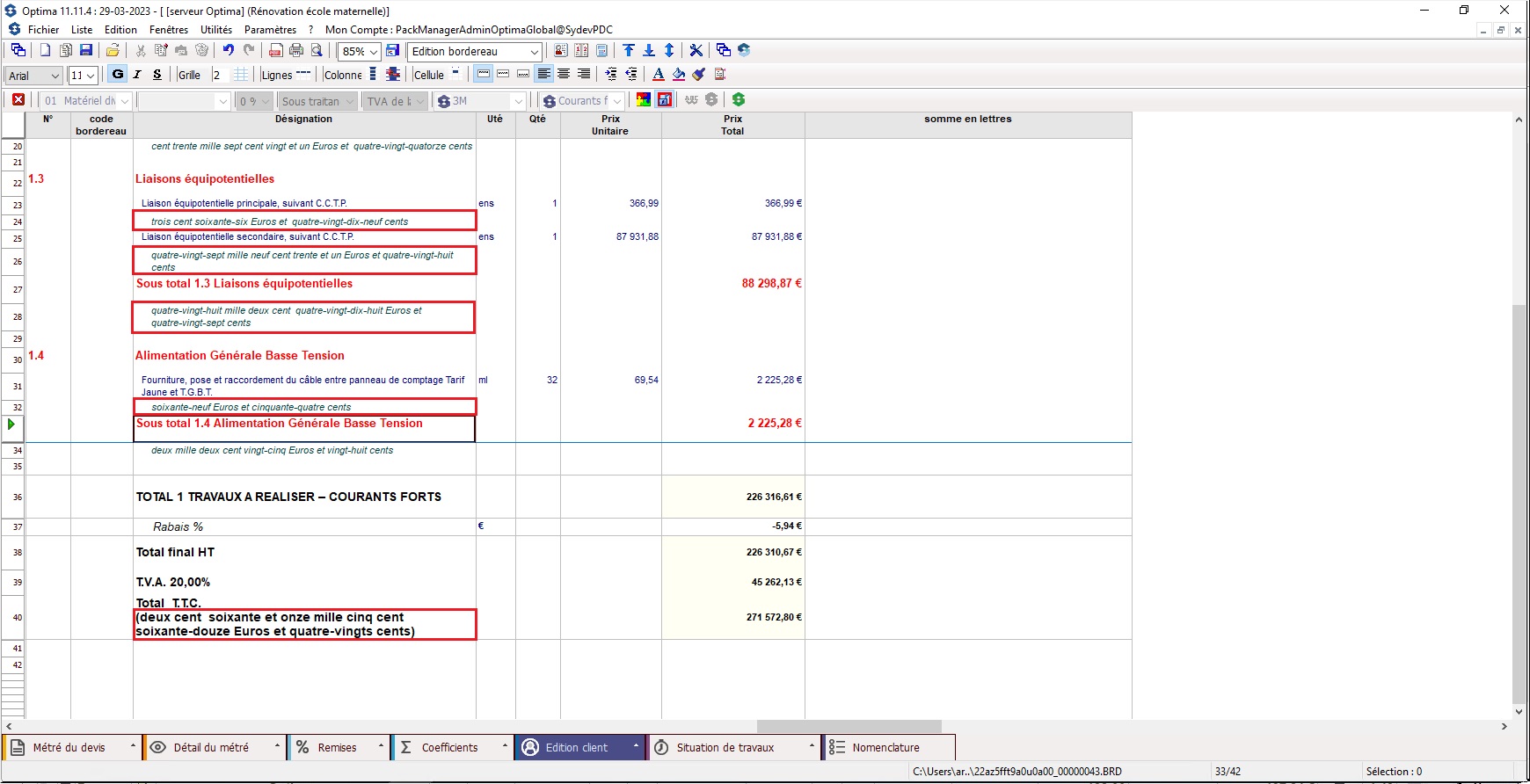The height and width of the screenshot is (784, 1530).
Task: Open print preview magnifier icon
Action: (x=317, y=51)
